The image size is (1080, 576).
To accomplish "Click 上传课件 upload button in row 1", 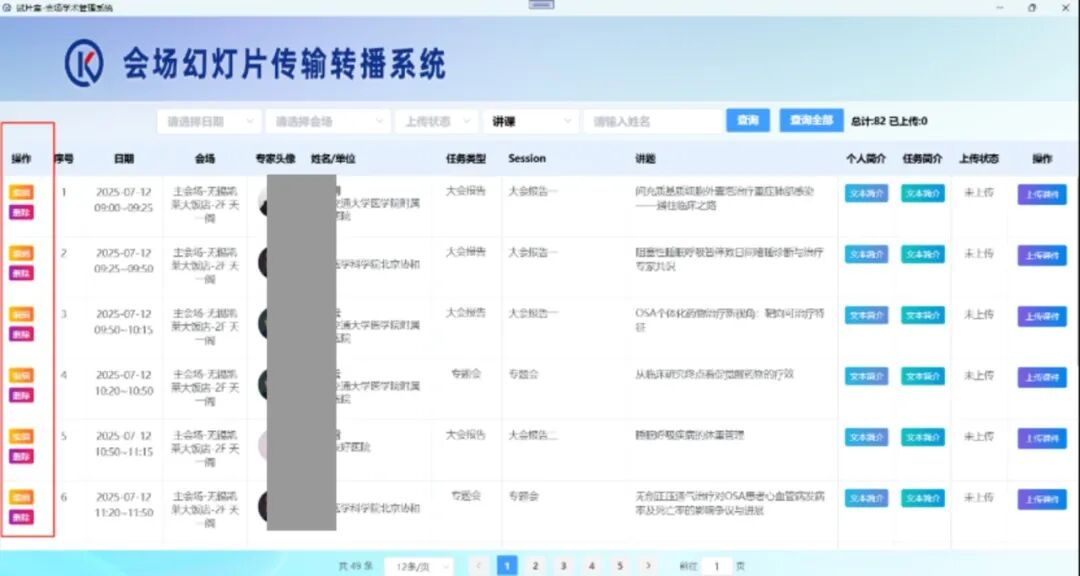I will [x=1042, y=194].
